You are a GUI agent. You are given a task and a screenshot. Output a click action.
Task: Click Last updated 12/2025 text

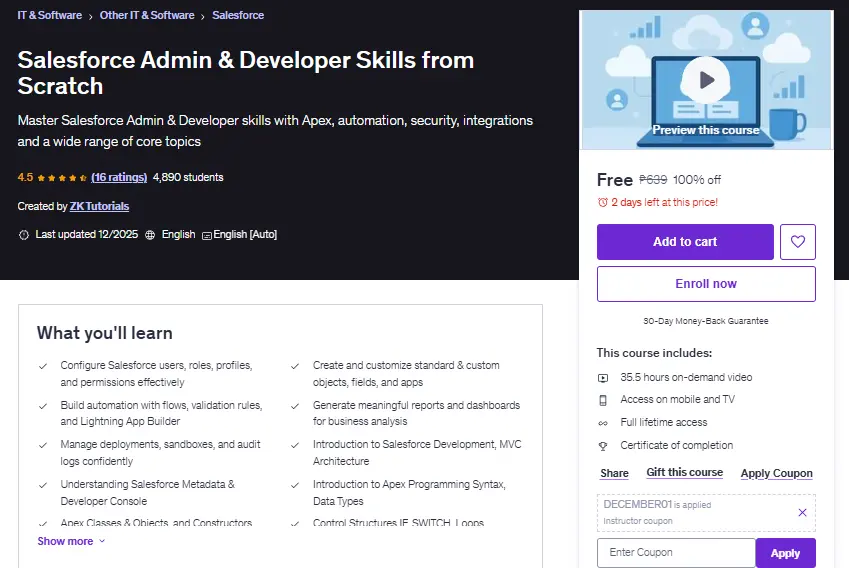point(87,234)
